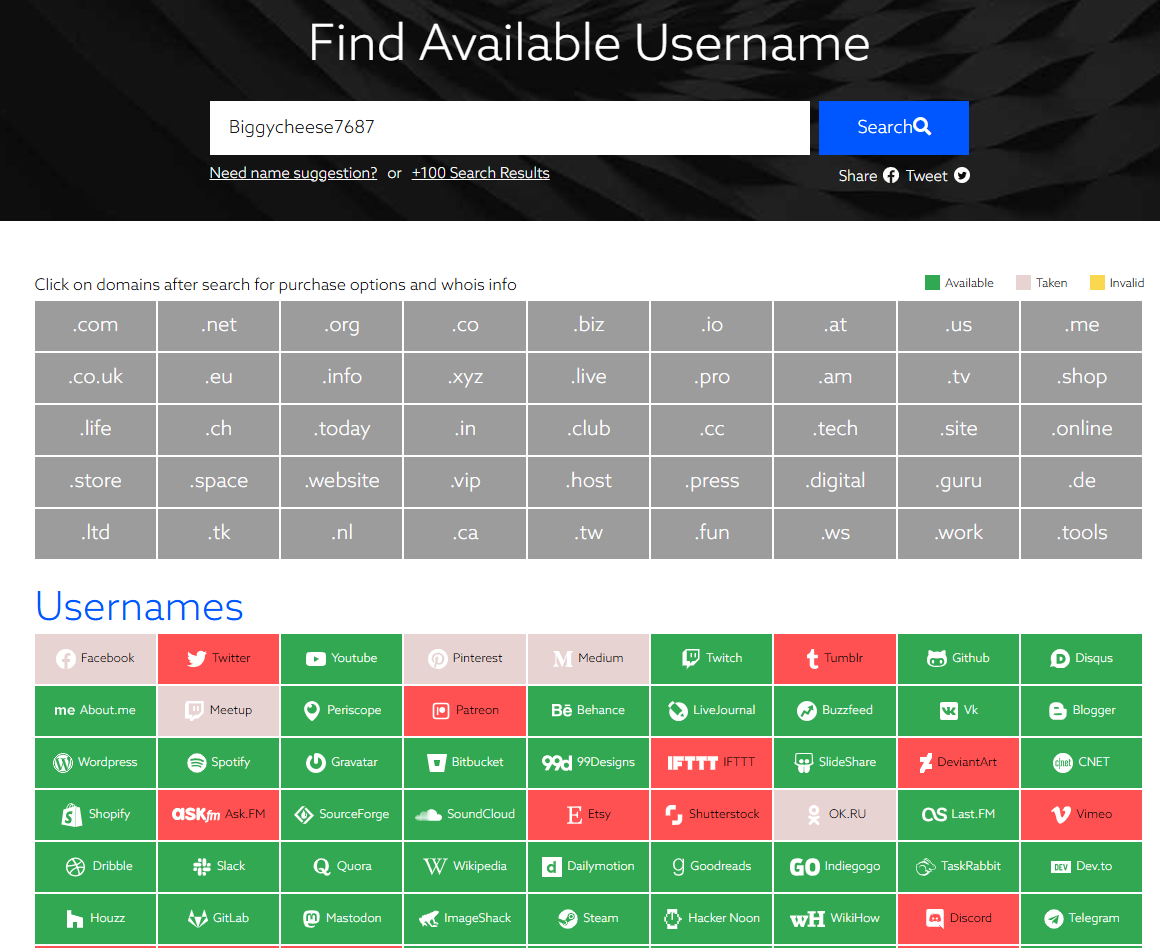Open the Last.FM username tile
The height and width of the screenshot is (948, 1160).
[959, 815]
